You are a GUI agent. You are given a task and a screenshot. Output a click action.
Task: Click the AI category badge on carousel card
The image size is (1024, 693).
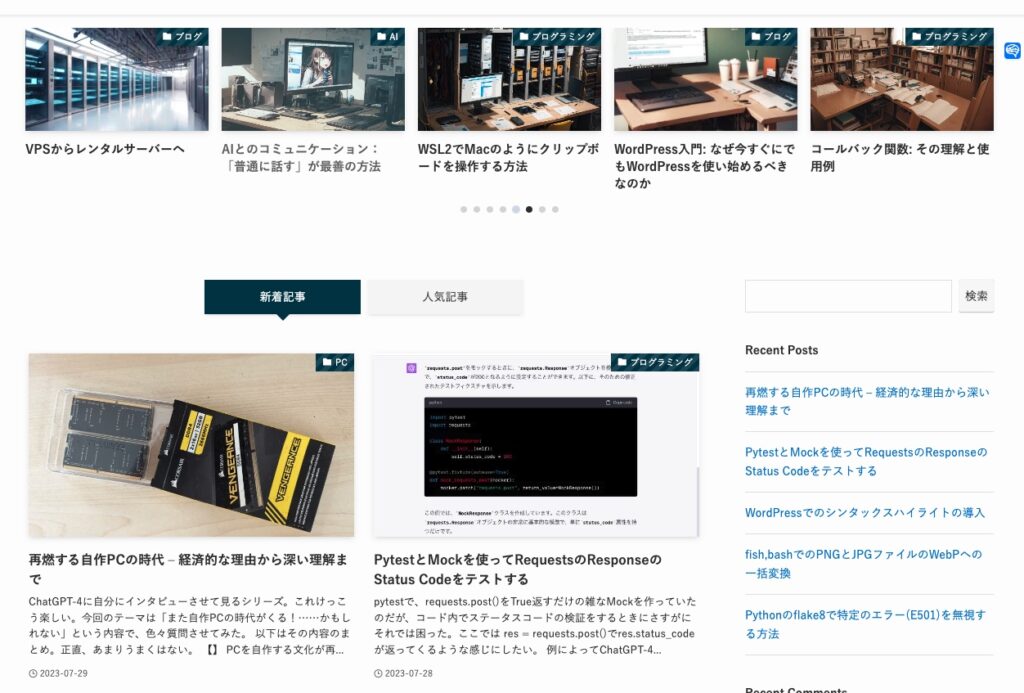pos(387,37)
